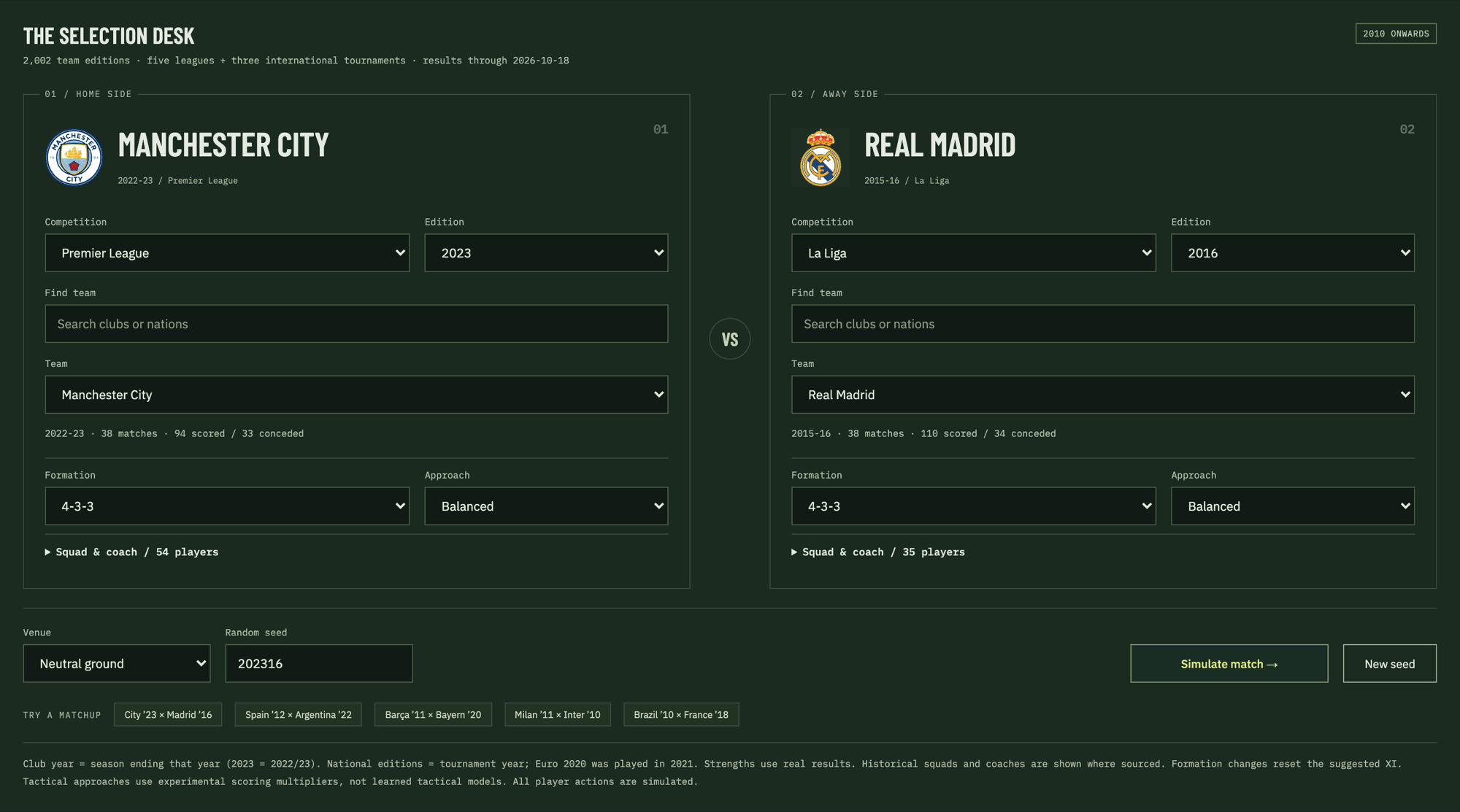Click the VS badge between sides
Viewport: 1460px width, 812px height.
[730, 339]
